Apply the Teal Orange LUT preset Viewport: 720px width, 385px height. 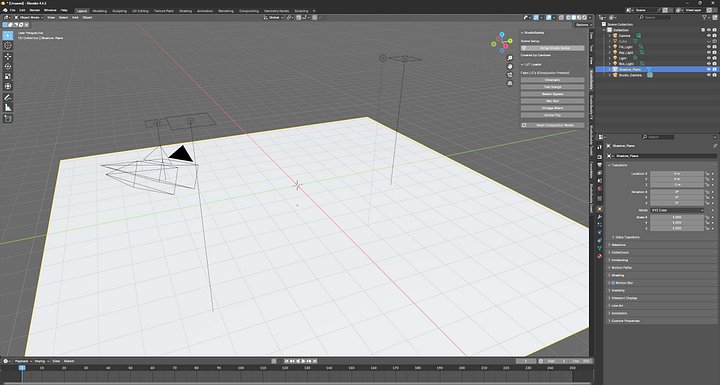coord(552,87)
